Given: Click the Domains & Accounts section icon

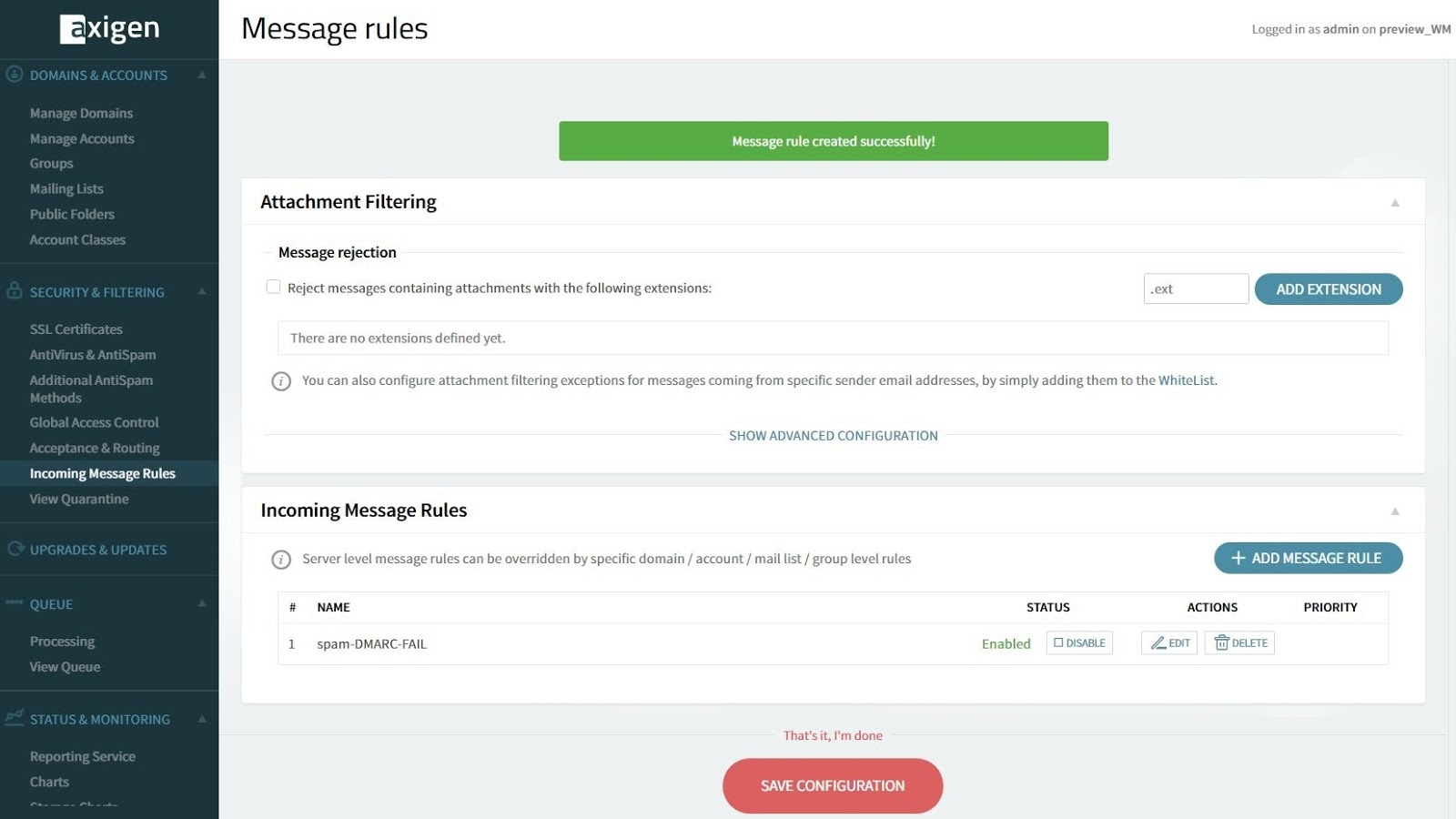Looking at the screenshot, I should point(15,75).
